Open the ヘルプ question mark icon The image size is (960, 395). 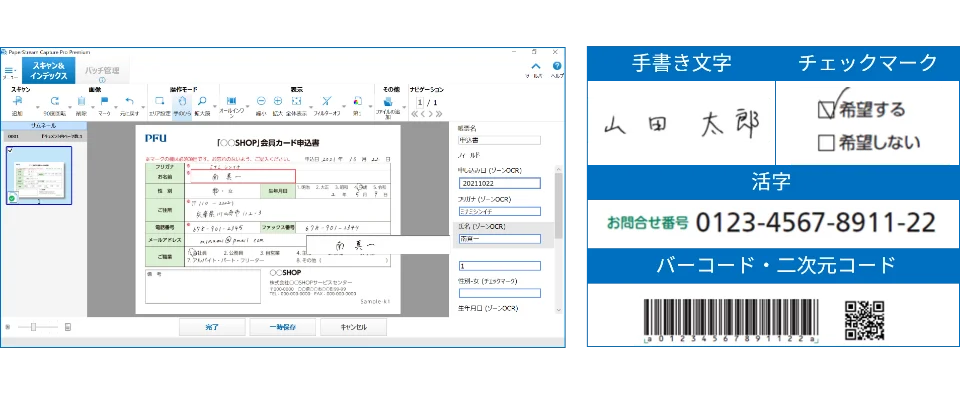tap(557, 66)
